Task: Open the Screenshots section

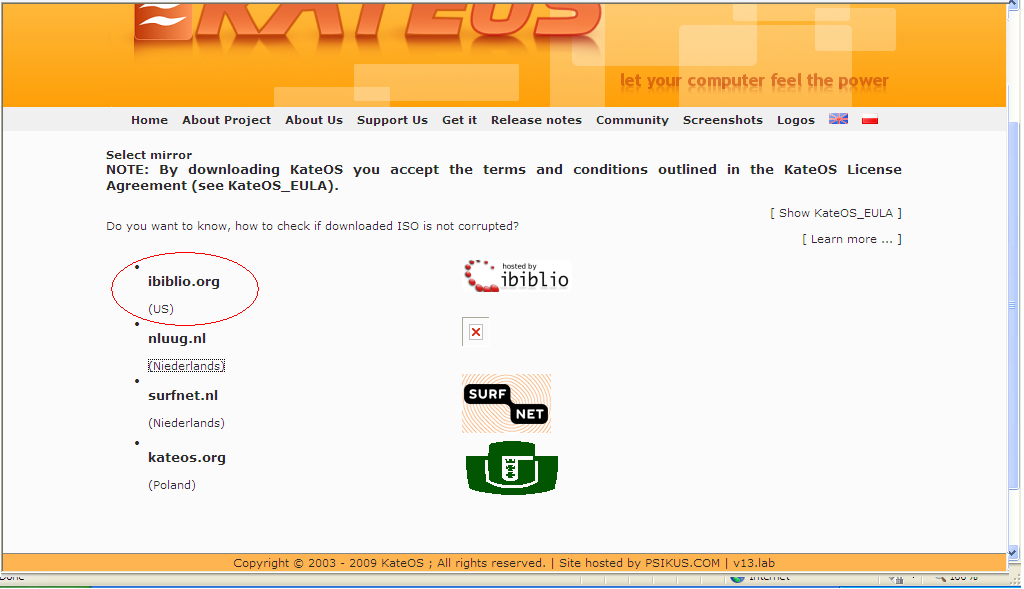Action: point(722,120)
